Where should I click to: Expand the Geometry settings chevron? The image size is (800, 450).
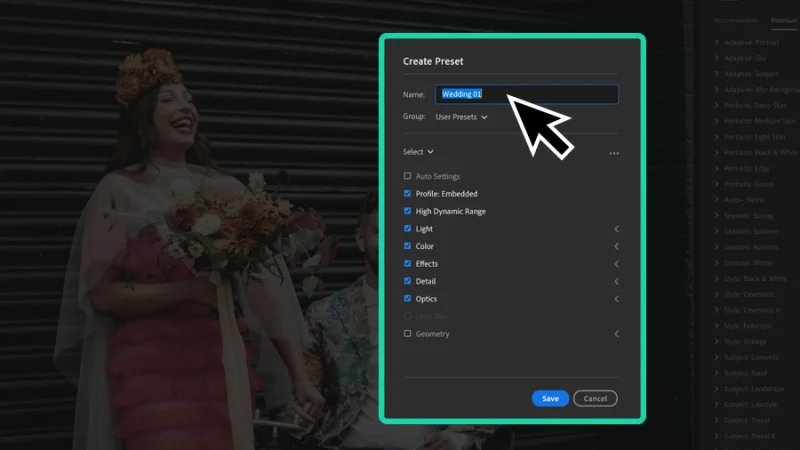pos(616,334)
